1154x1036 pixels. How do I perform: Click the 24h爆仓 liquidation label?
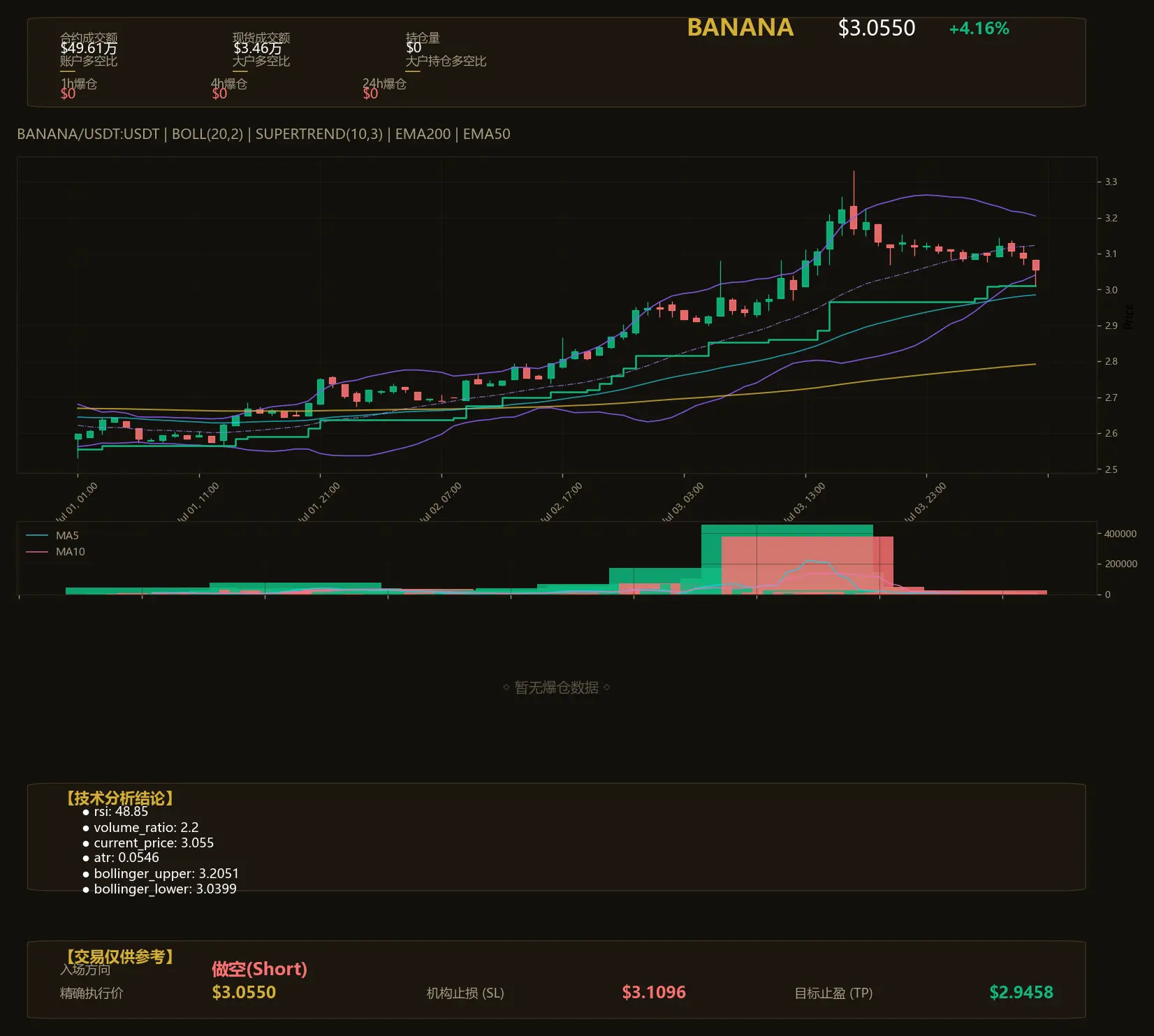pos(384,84)
